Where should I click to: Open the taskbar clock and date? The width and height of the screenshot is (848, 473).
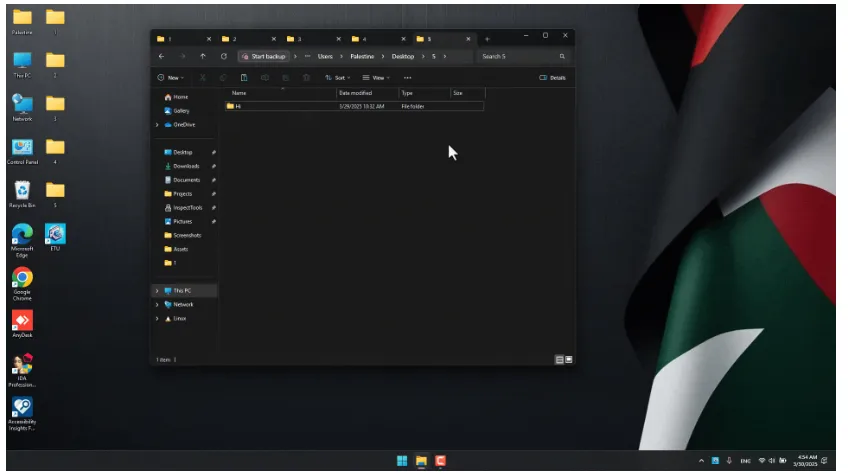[805, 461]
